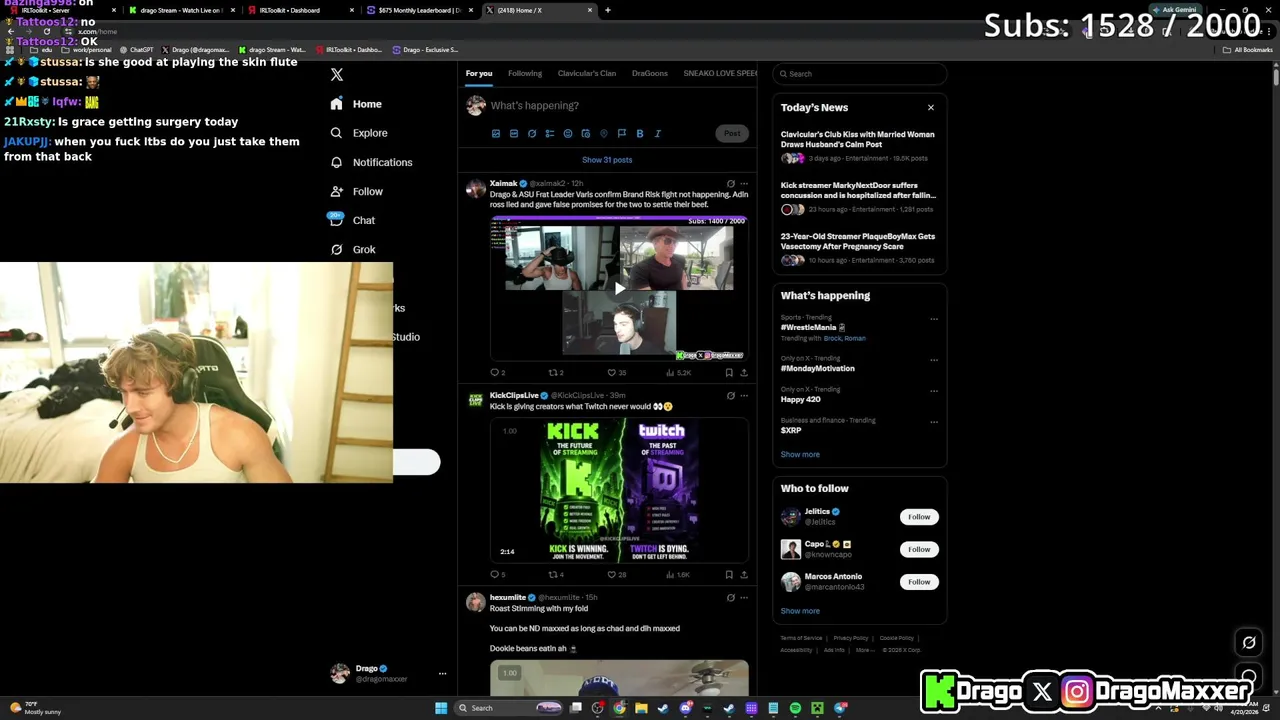Image resolution: width=1280 pixels, height=720 pixels.
Task: Open more options for #MondayMotivation trend
Action: [934, 359]
